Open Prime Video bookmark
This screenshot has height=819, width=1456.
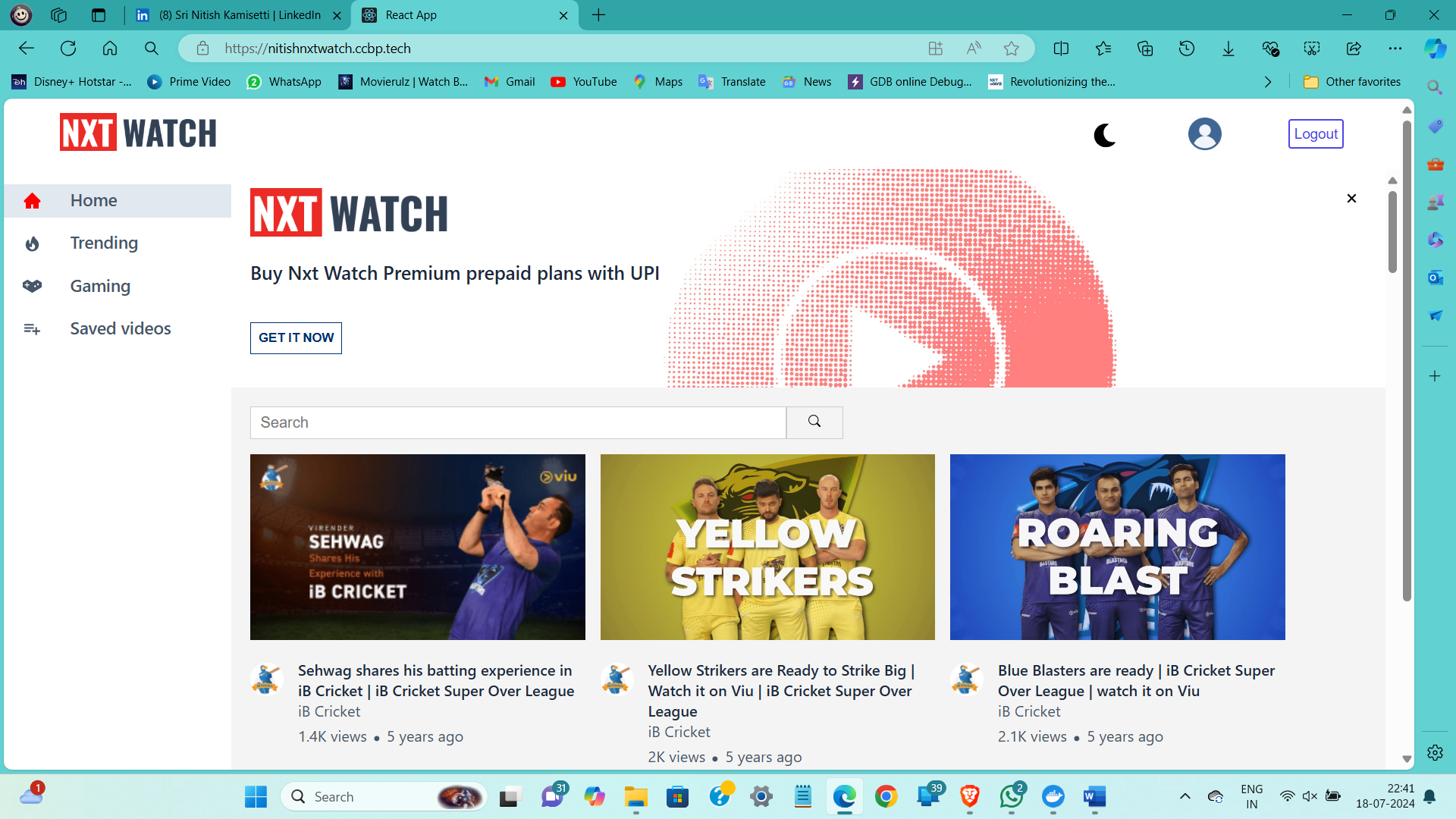tap(189, 82)
